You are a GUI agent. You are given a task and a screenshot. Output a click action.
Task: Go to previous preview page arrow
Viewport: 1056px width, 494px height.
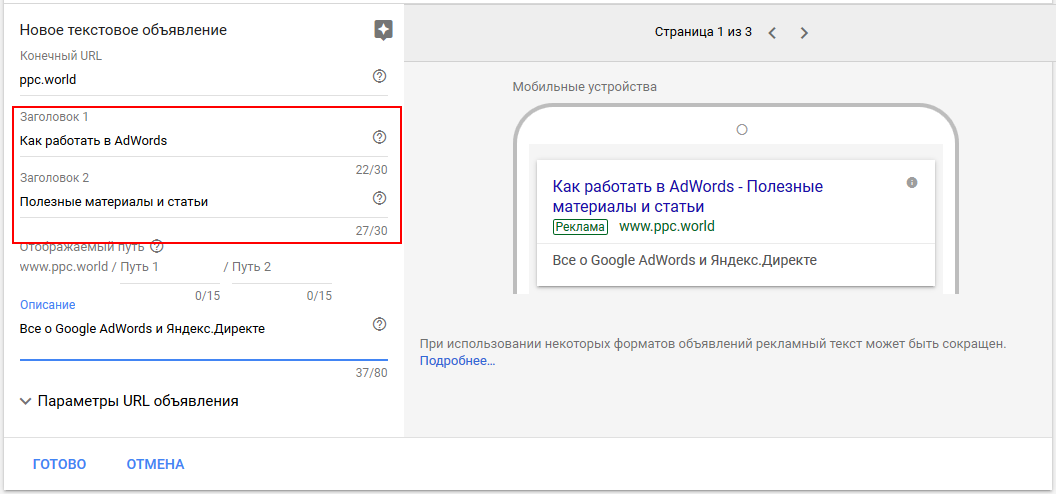point(772,33)
